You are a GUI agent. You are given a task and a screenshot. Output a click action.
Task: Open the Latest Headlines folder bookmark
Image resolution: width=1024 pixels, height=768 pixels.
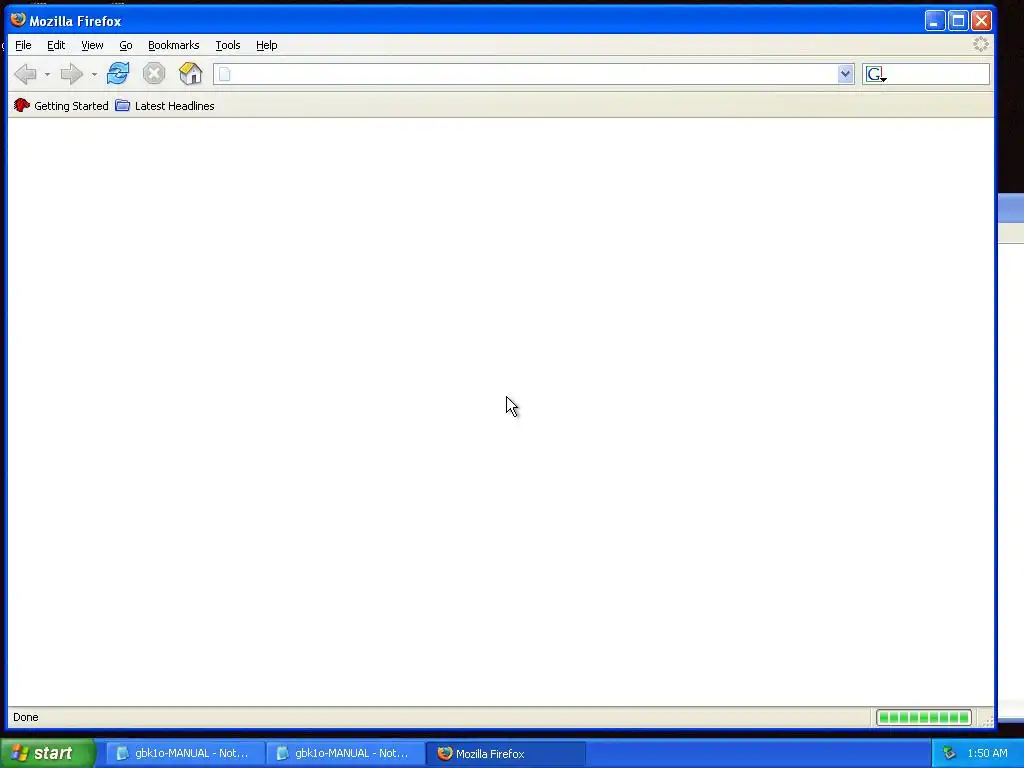coord(165,106)
